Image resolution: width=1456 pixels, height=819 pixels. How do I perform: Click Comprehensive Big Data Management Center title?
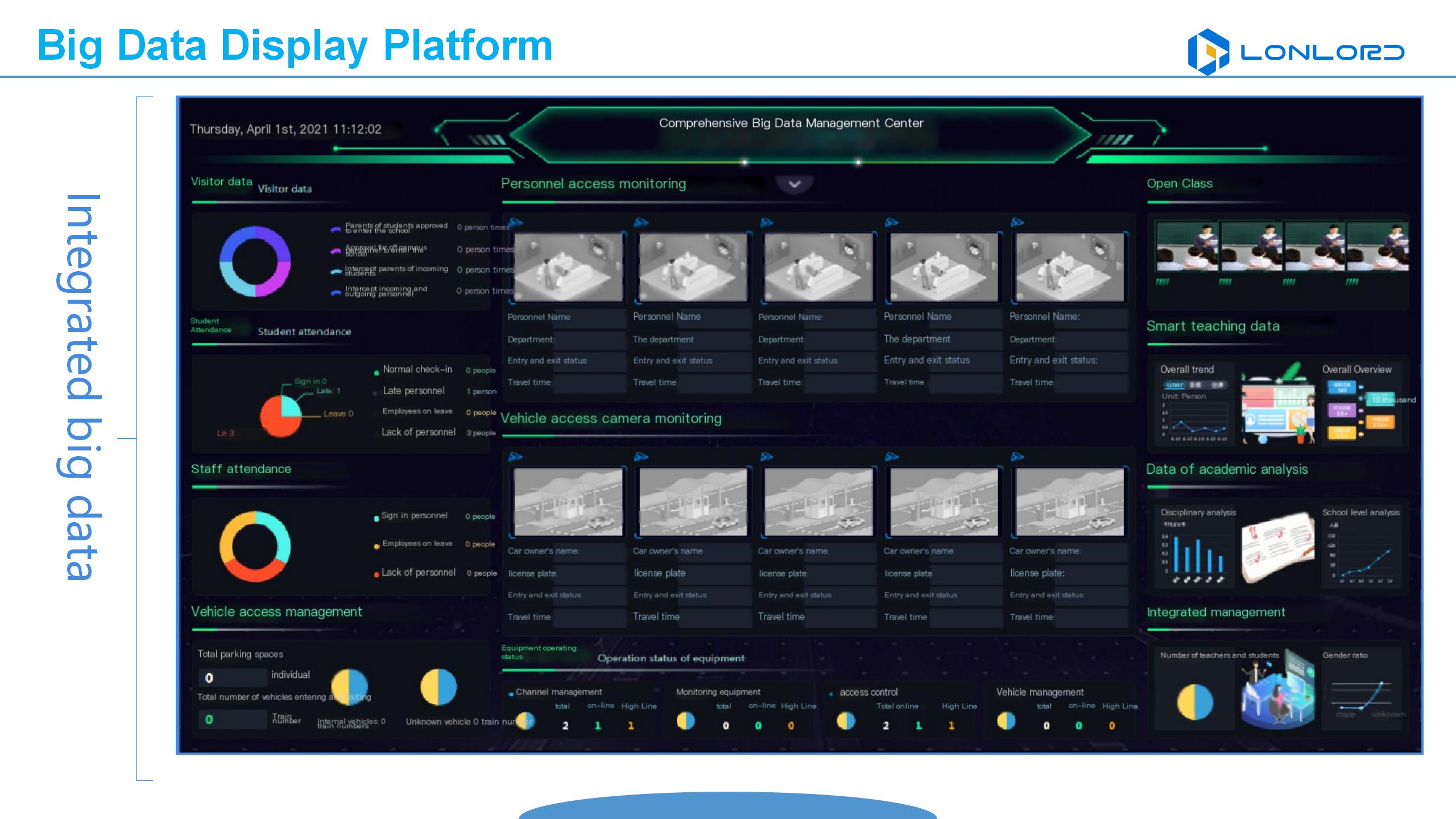point(791,123)
